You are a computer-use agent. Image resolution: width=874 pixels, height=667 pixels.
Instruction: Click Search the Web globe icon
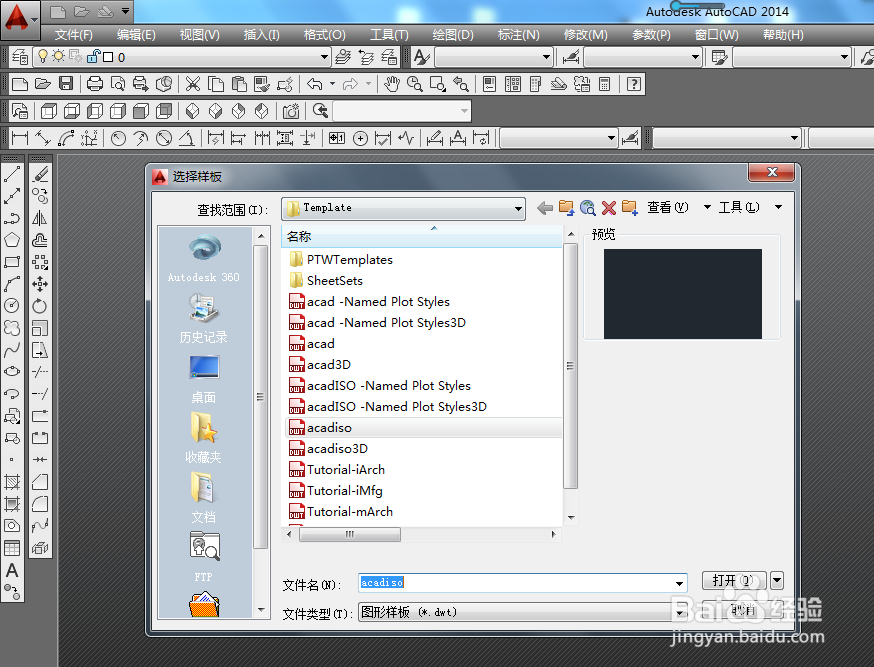[587, 208]
